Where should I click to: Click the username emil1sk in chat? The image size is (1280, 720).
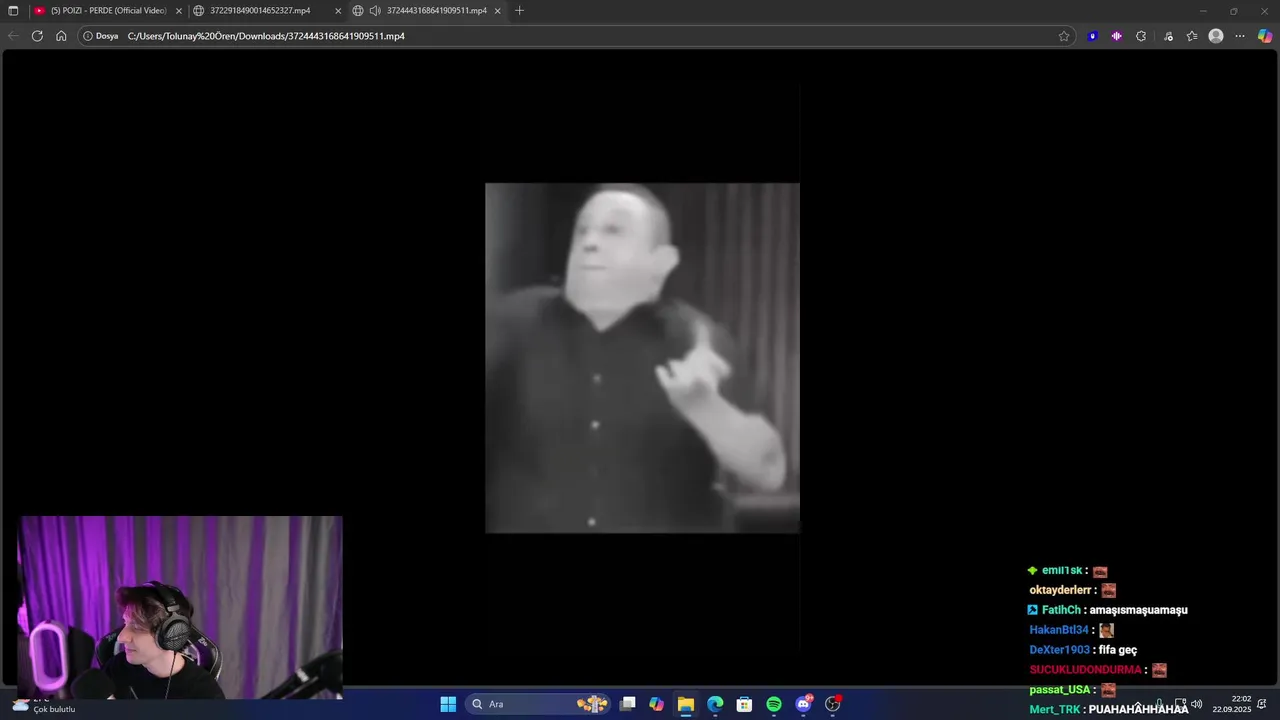[x=1062, y=571]
